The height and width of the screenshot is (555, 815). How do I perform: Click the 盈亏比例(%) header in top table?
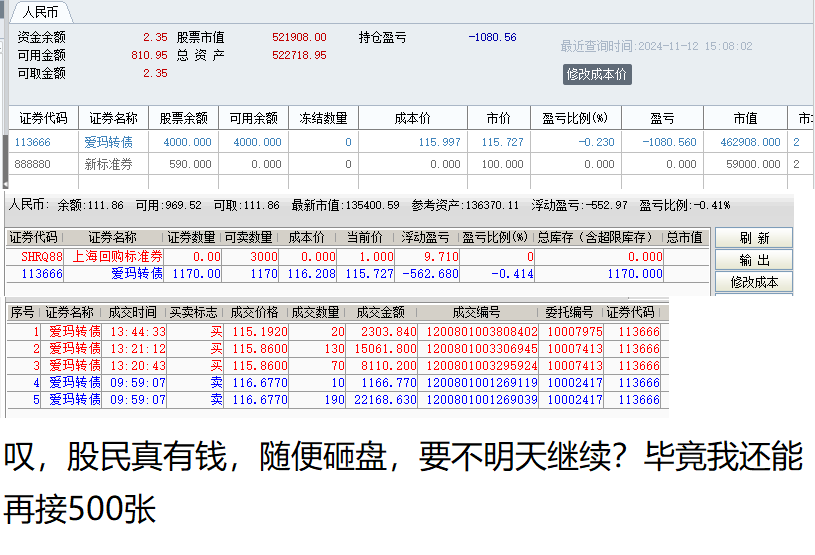point(575,118)
